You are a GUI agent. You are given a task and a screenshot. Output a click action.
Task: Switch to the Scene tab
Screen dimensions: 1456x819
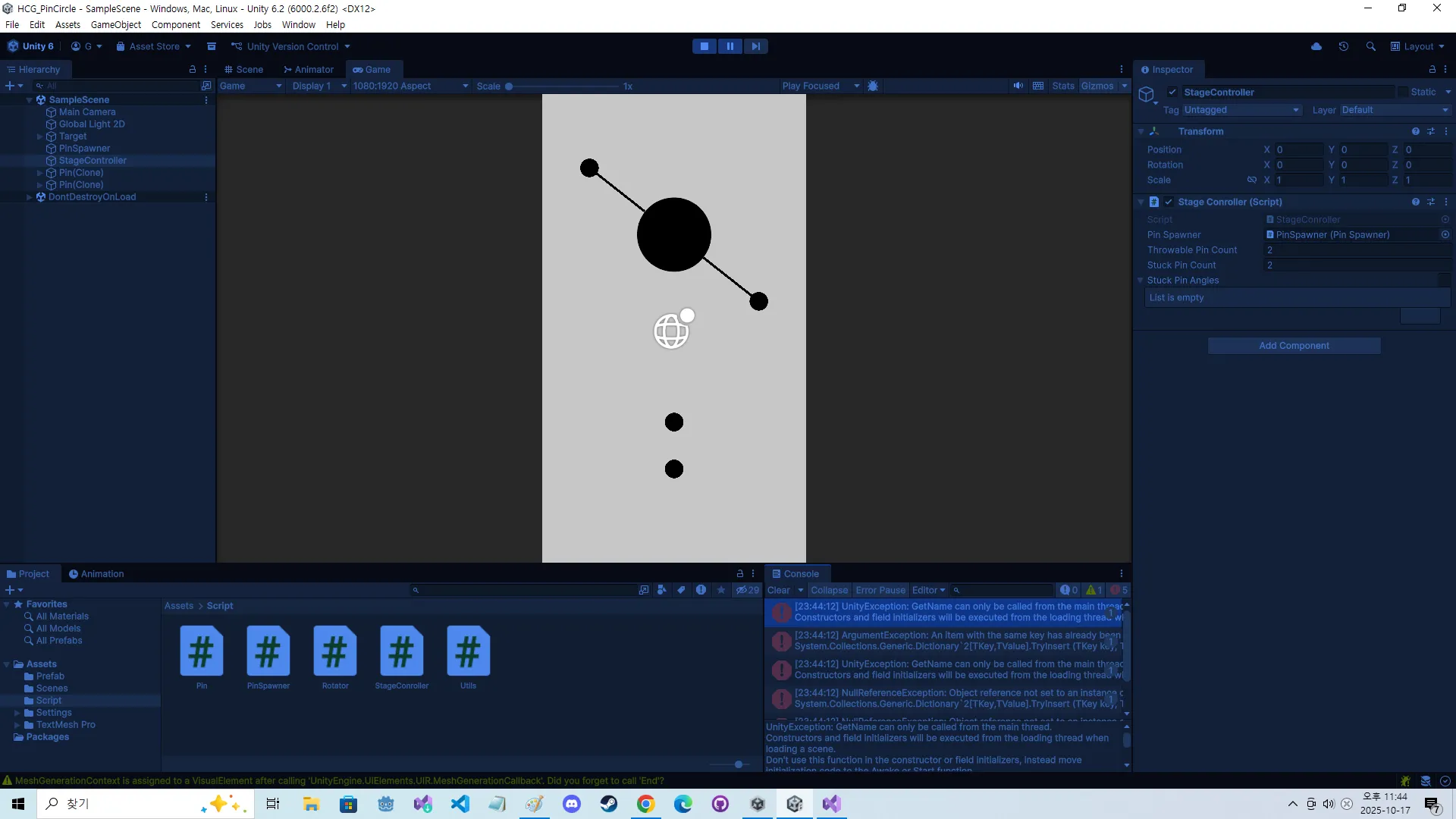coord(243,69)
